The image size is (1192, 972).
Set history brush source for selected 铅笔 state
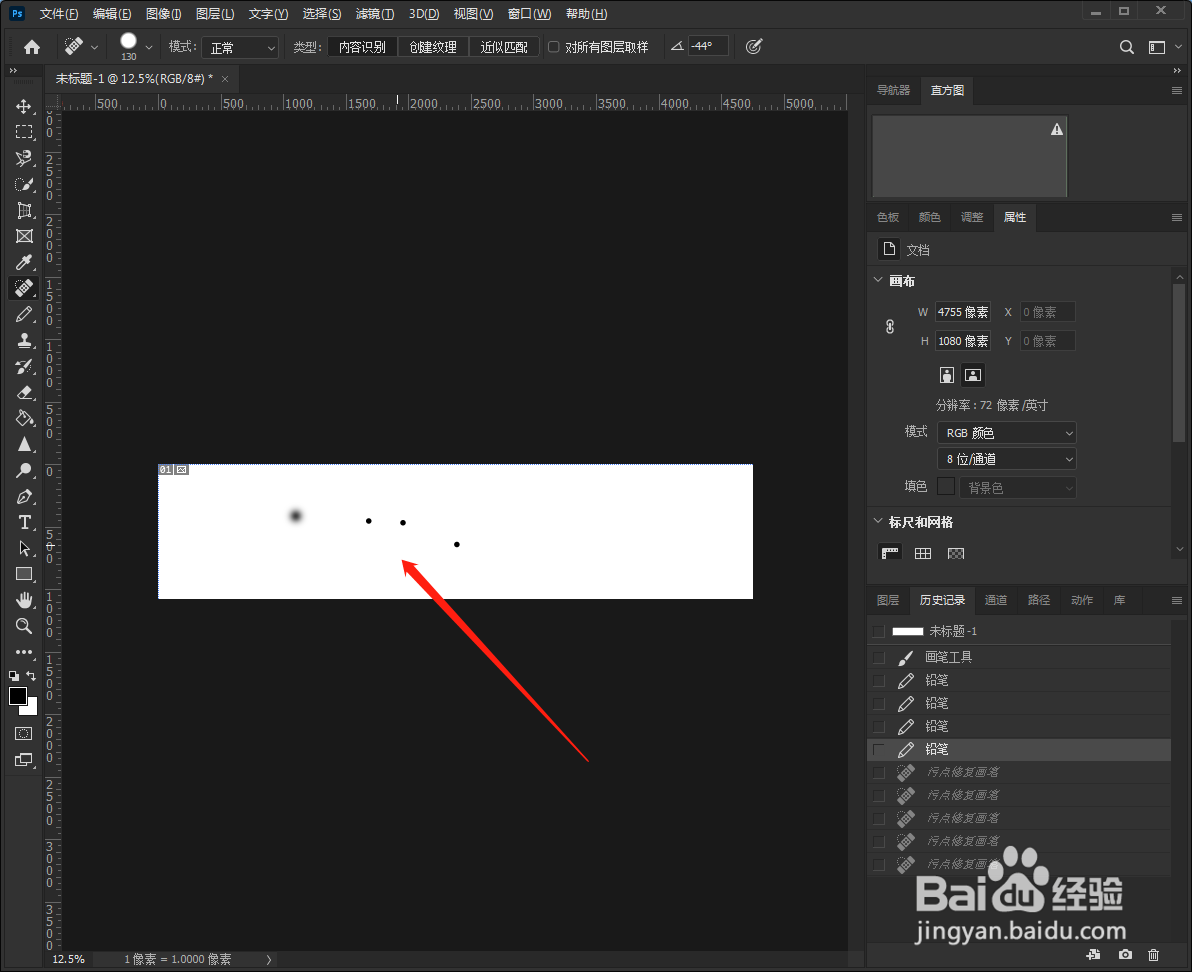pyautogui.click(x=879, y=749)
